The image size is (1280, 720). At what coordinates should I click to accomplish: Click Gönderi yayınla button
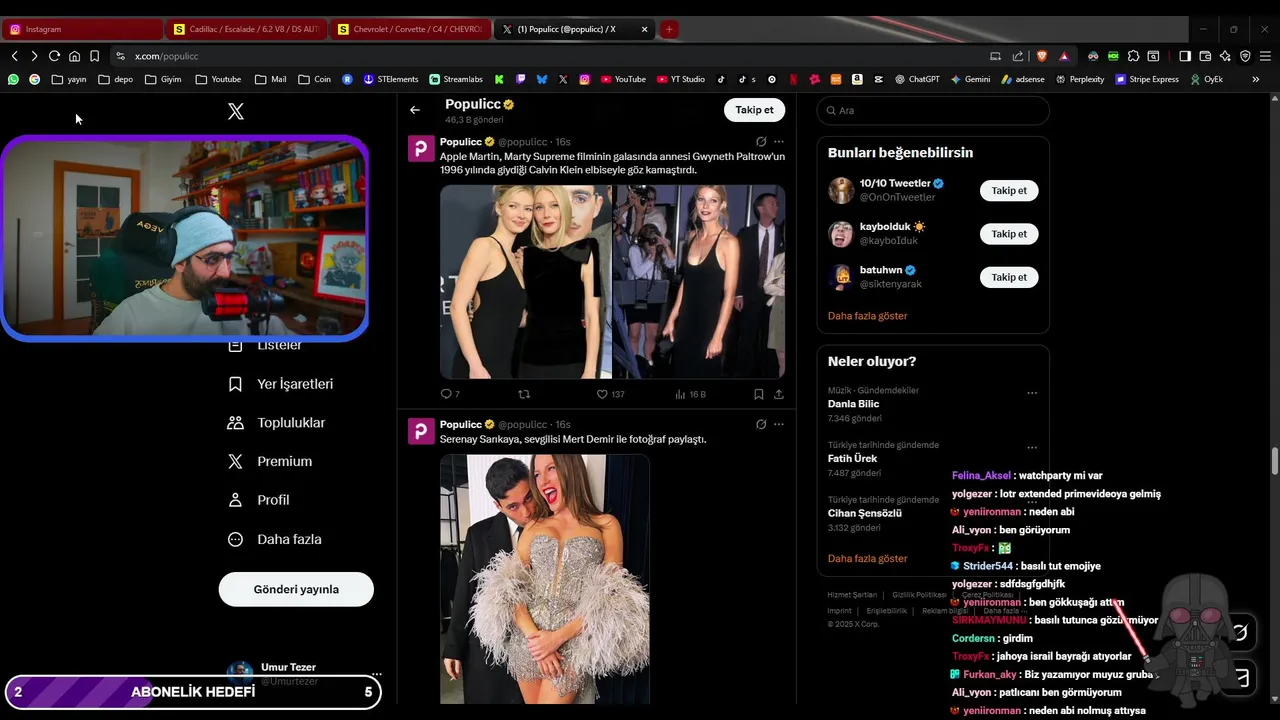[296, 589]
